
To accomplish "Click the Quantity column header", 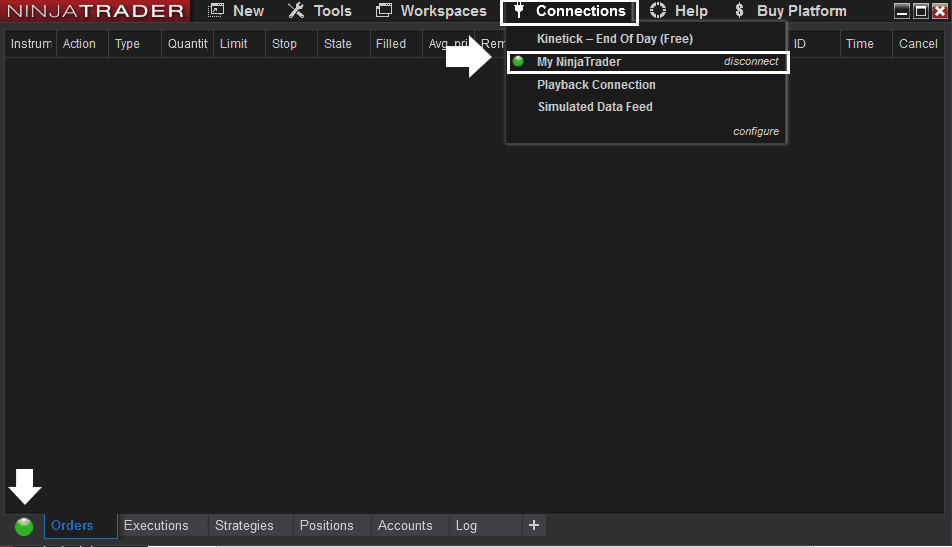I will point(187,44).
